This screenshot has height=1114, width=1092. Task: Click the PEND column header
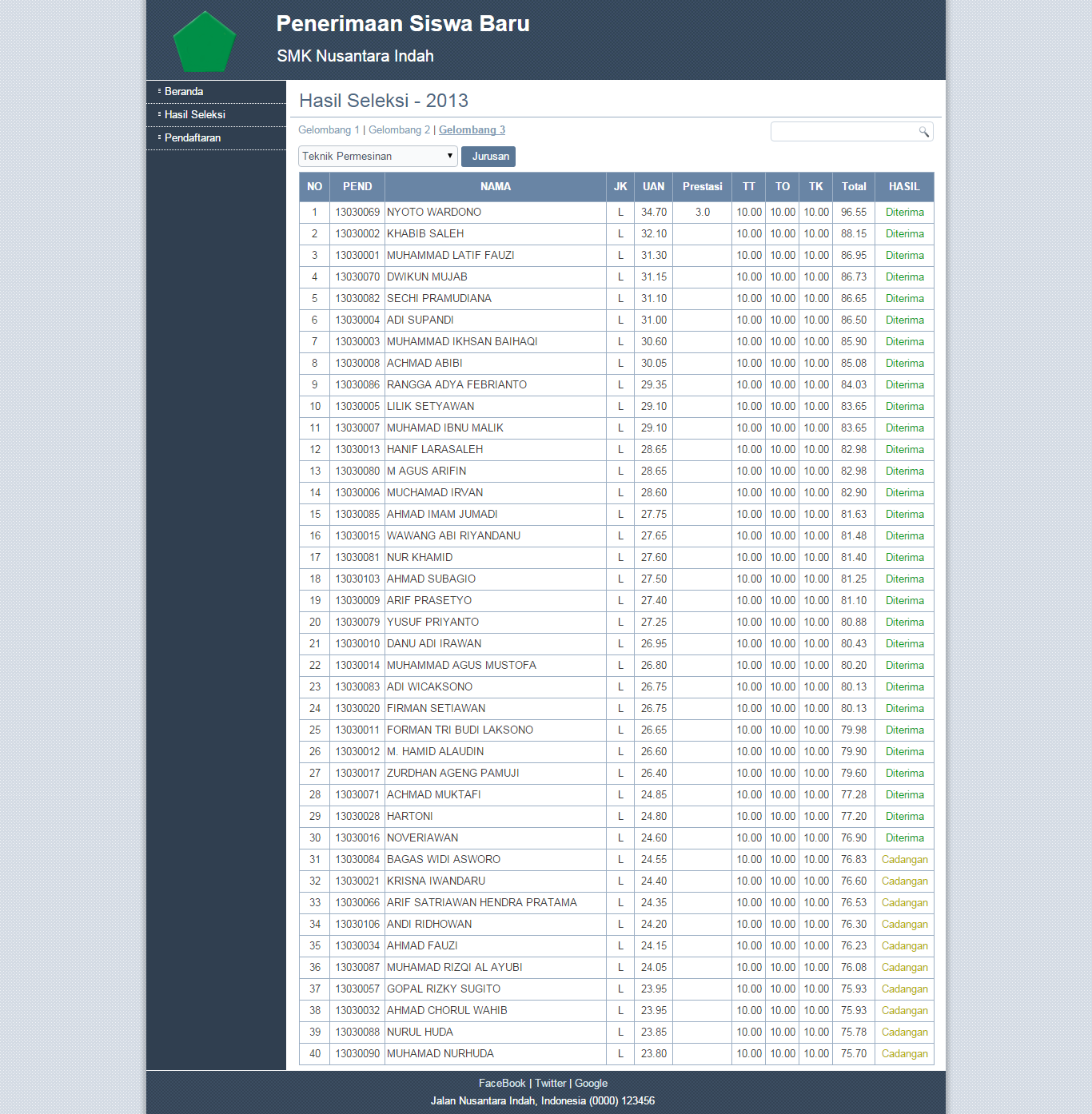pos(357,186)
